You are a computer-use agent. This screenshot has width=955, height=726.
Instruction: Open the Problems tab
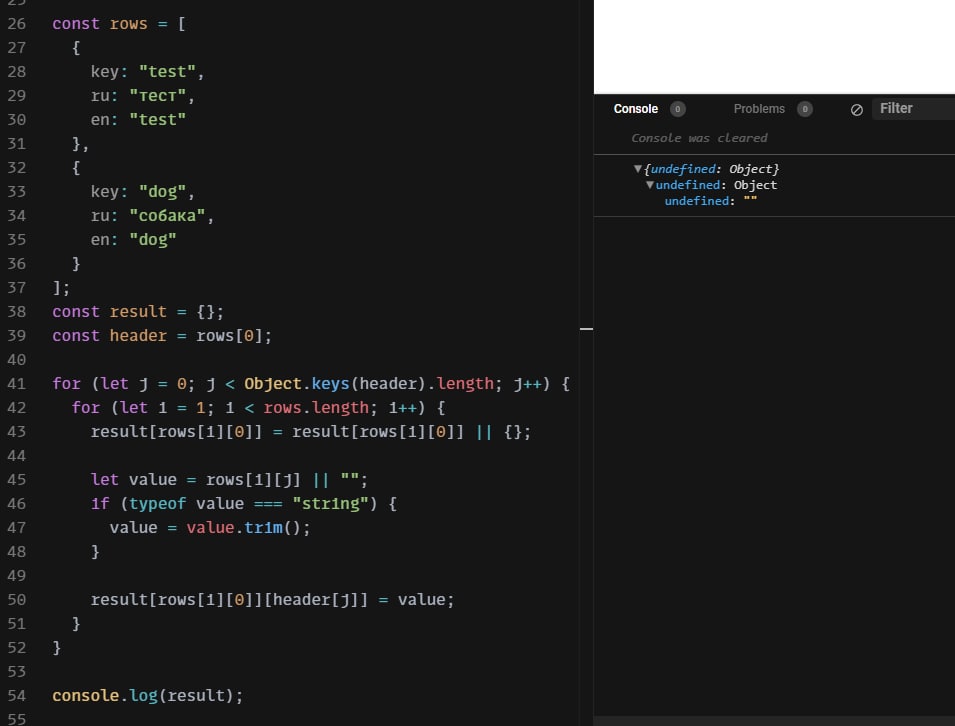pos(759,109)
